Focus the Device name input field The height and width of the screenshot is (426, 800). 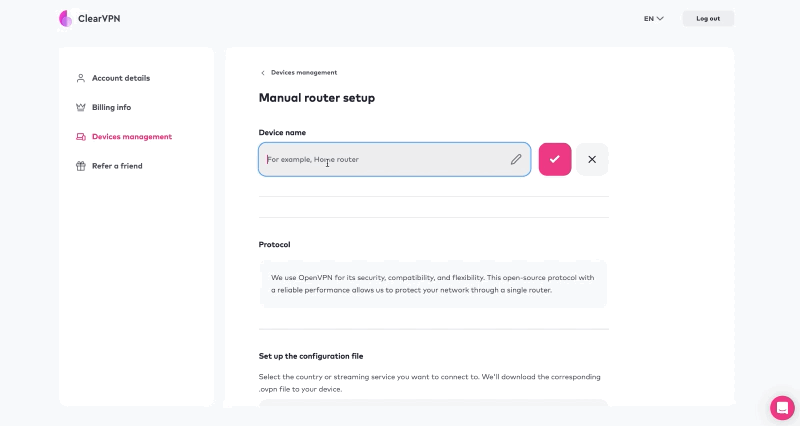[x=394, y=159]
